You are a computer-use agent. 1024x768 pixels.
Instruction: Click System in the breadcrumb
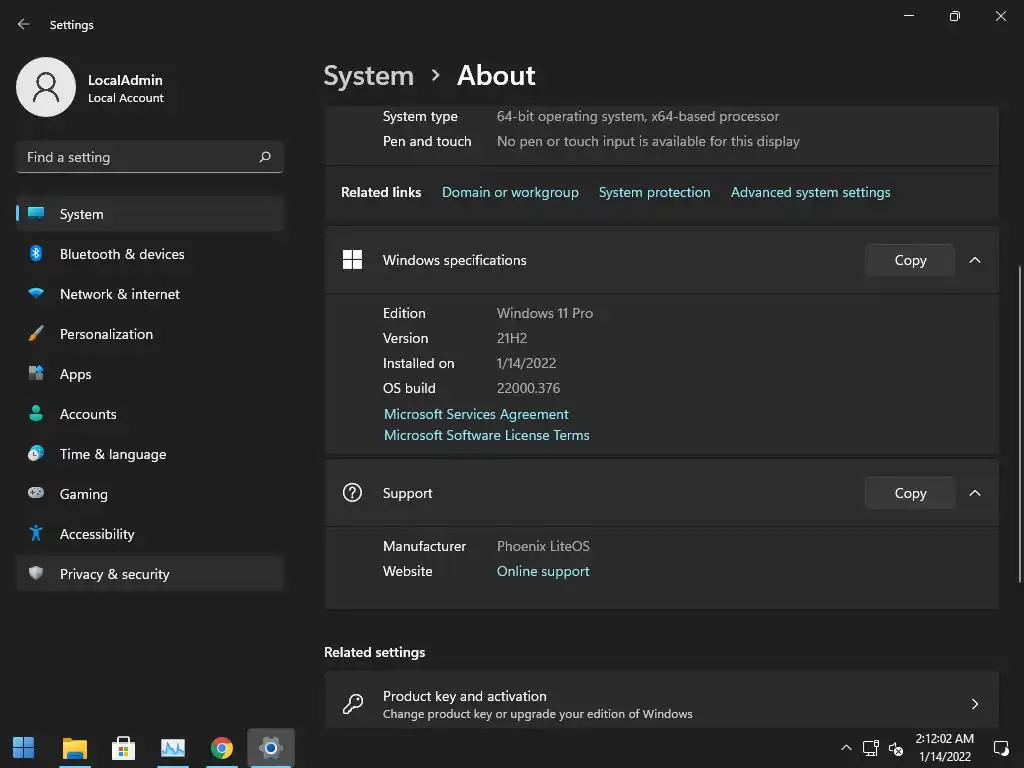369,76
